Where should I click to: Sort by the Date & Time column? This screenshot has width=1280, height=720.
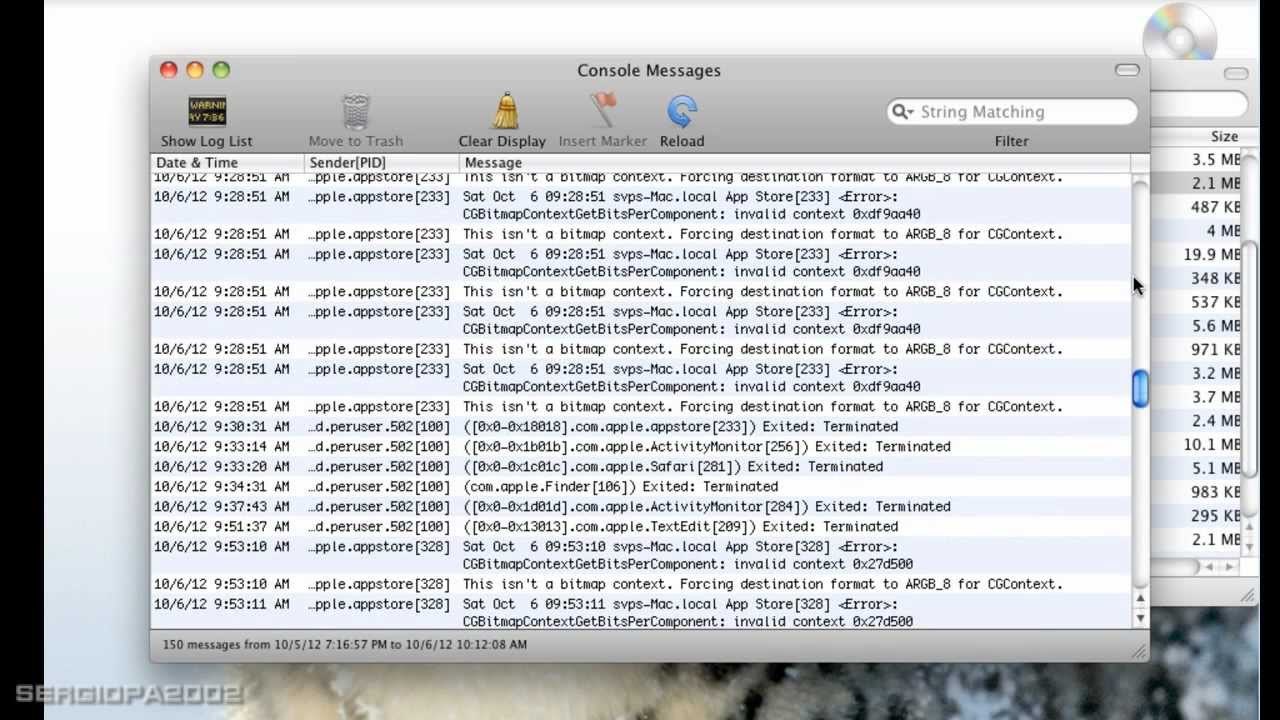[x=228, y=163]
